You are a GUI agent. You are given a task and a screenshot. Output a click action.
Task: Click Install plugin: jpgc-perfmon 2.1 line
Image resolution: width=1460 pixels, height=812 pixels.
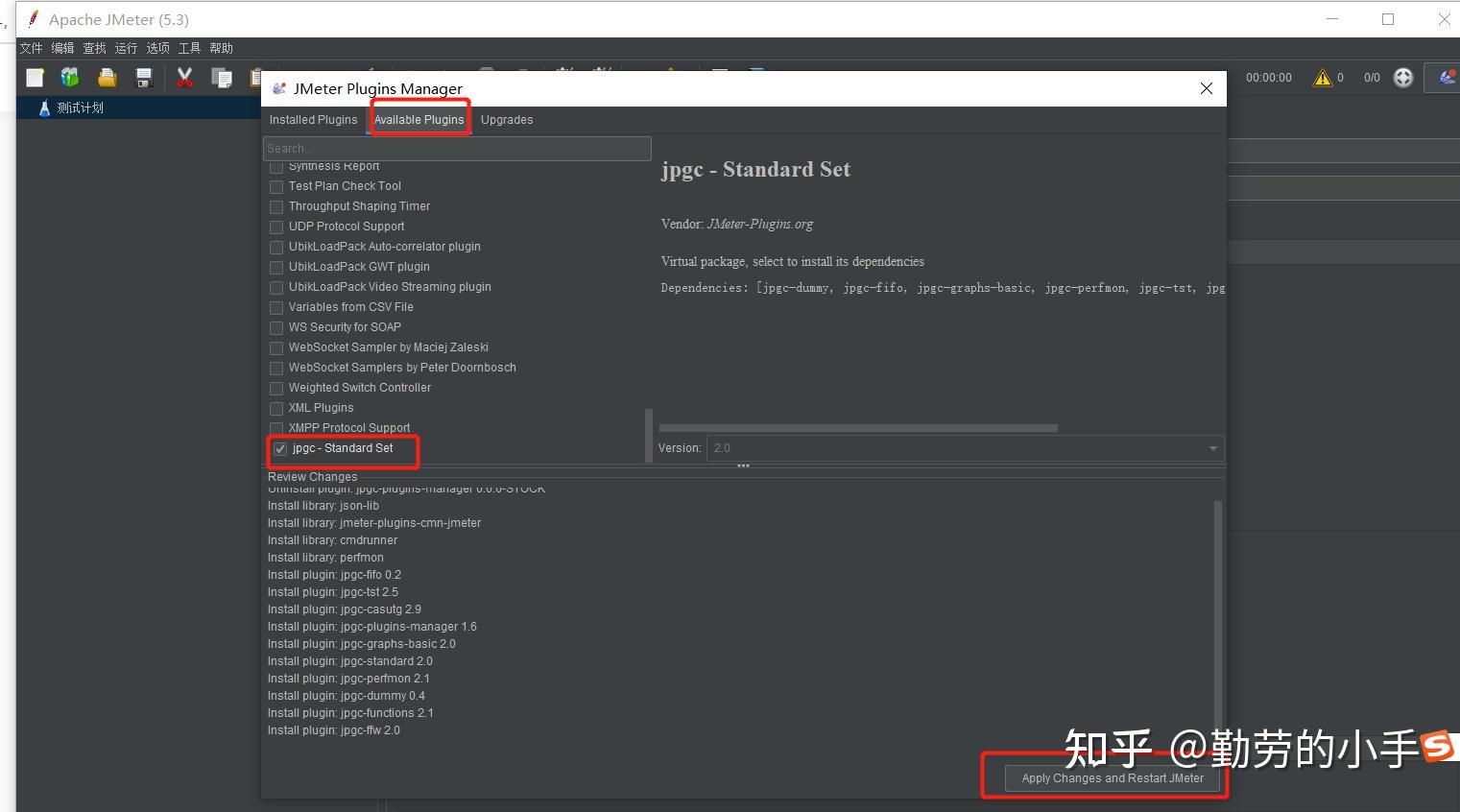coord(348,679)
